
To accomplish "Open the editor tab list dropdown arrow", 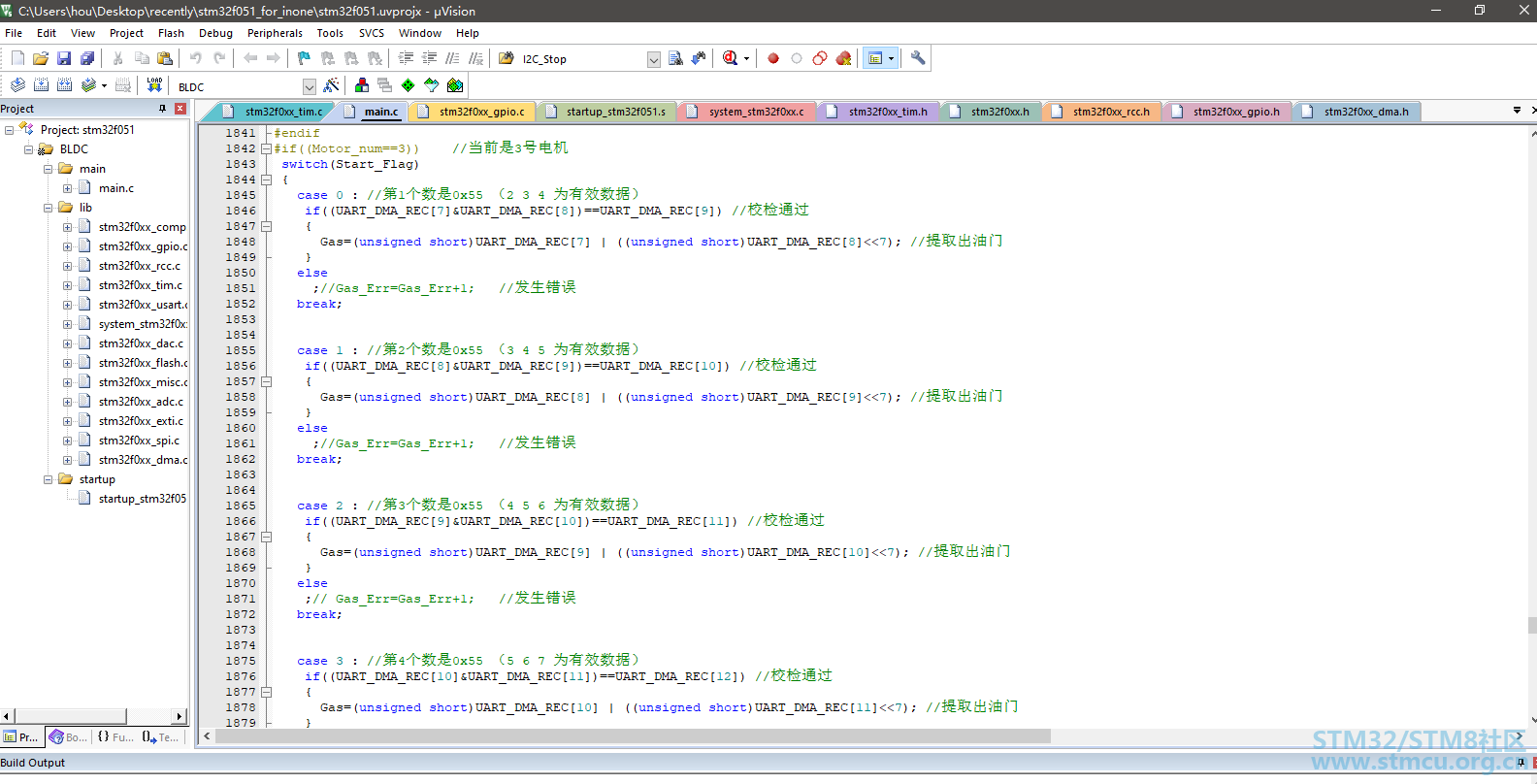I will [1517, 111].
